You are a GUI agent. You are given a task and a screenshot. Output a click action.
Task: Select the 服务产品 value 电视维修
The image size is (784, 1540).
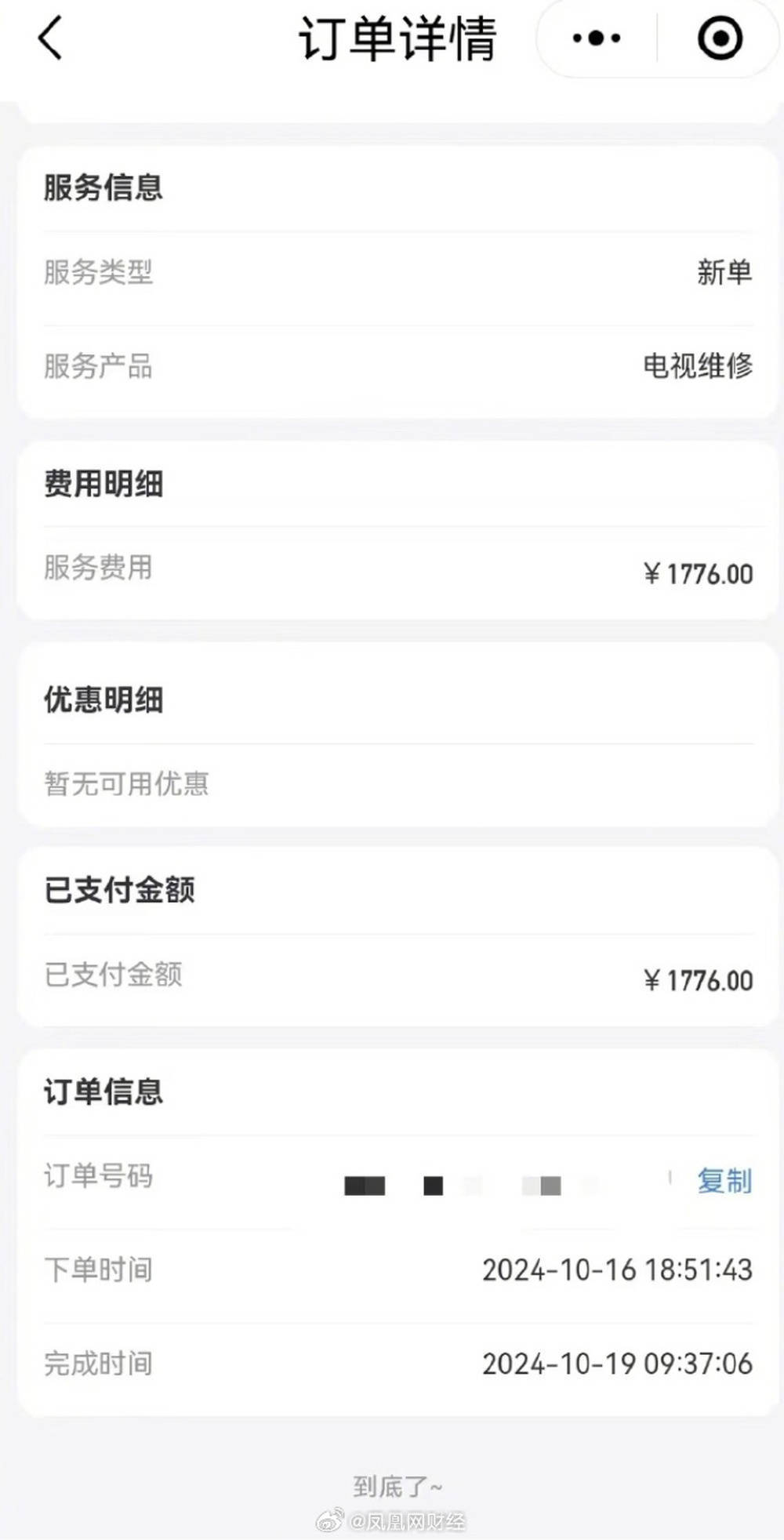click(x=697, y=366)
